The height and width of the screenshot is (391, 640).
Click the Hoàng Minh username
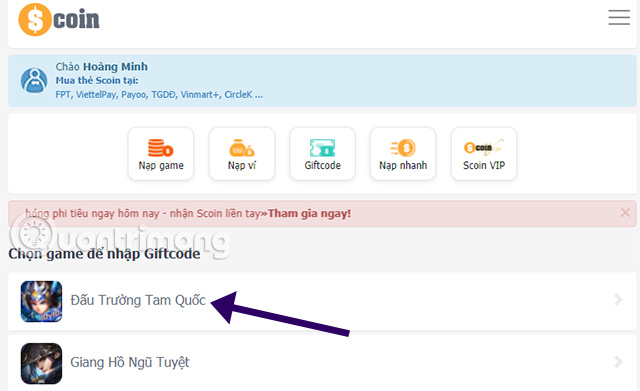point(116,67)
